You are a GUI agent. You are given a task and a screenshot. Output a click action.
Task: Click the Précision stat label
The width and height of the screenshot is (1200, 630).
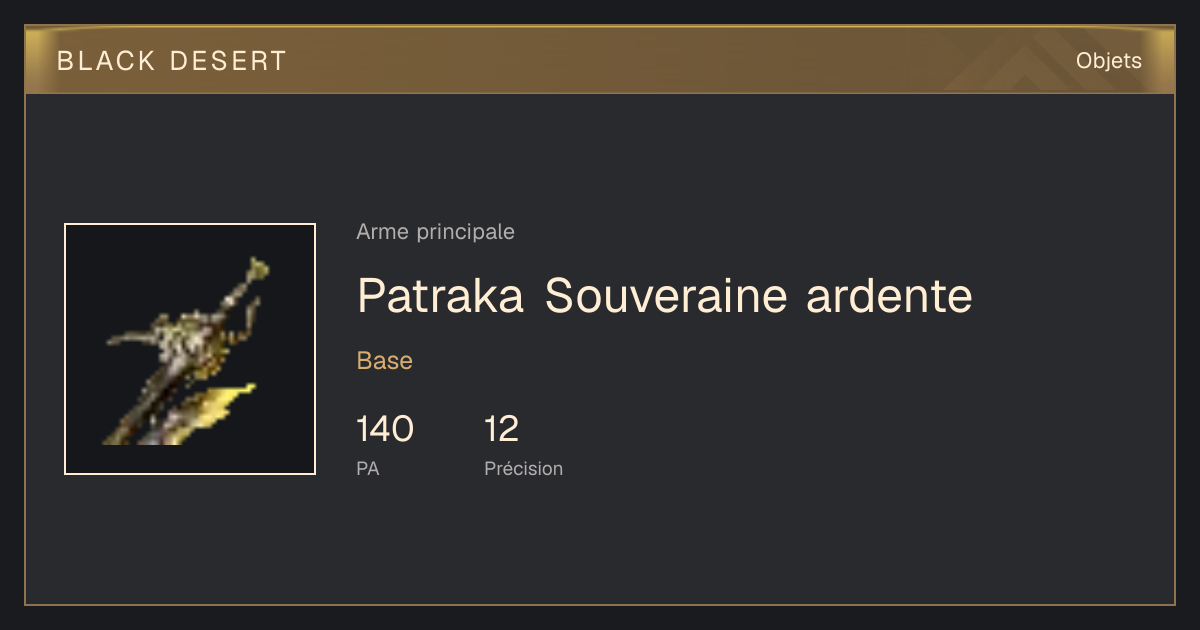[524, 468]
